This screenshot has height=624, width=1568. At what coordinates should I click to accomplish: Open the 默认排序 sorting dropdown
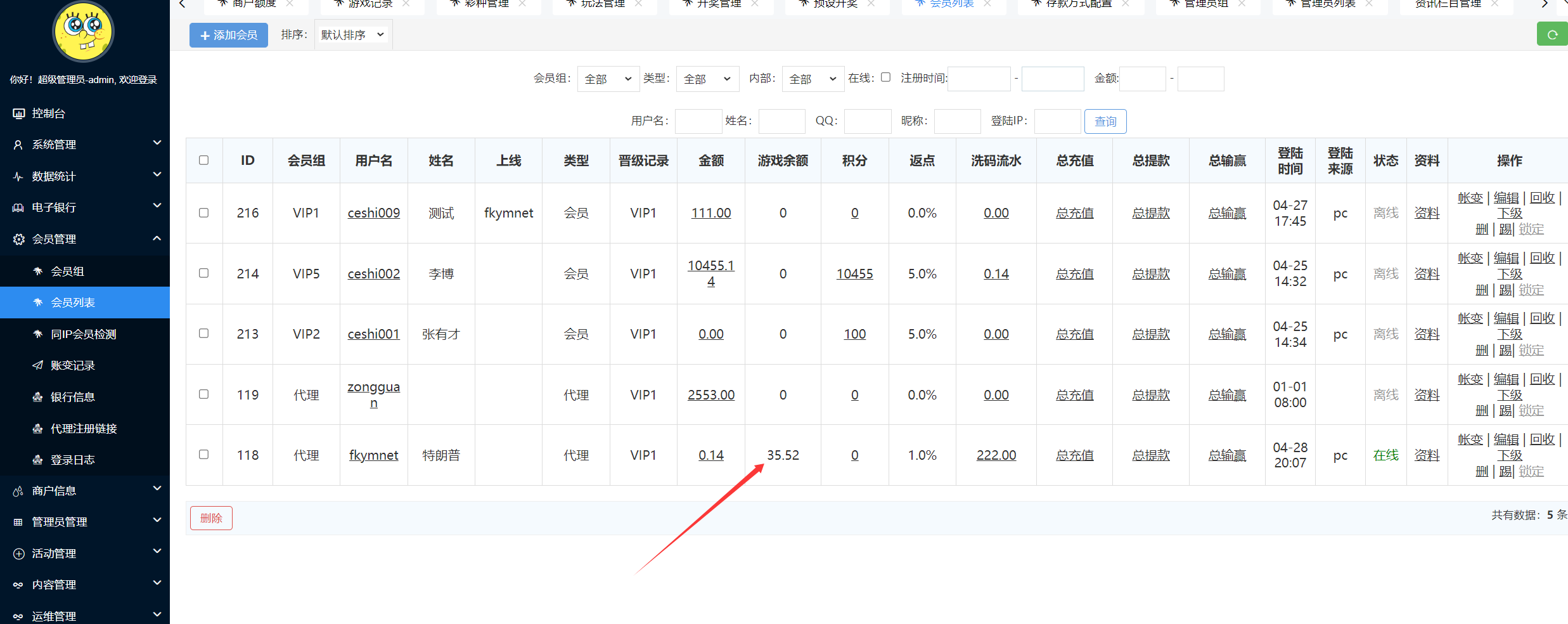coord(352,34)
